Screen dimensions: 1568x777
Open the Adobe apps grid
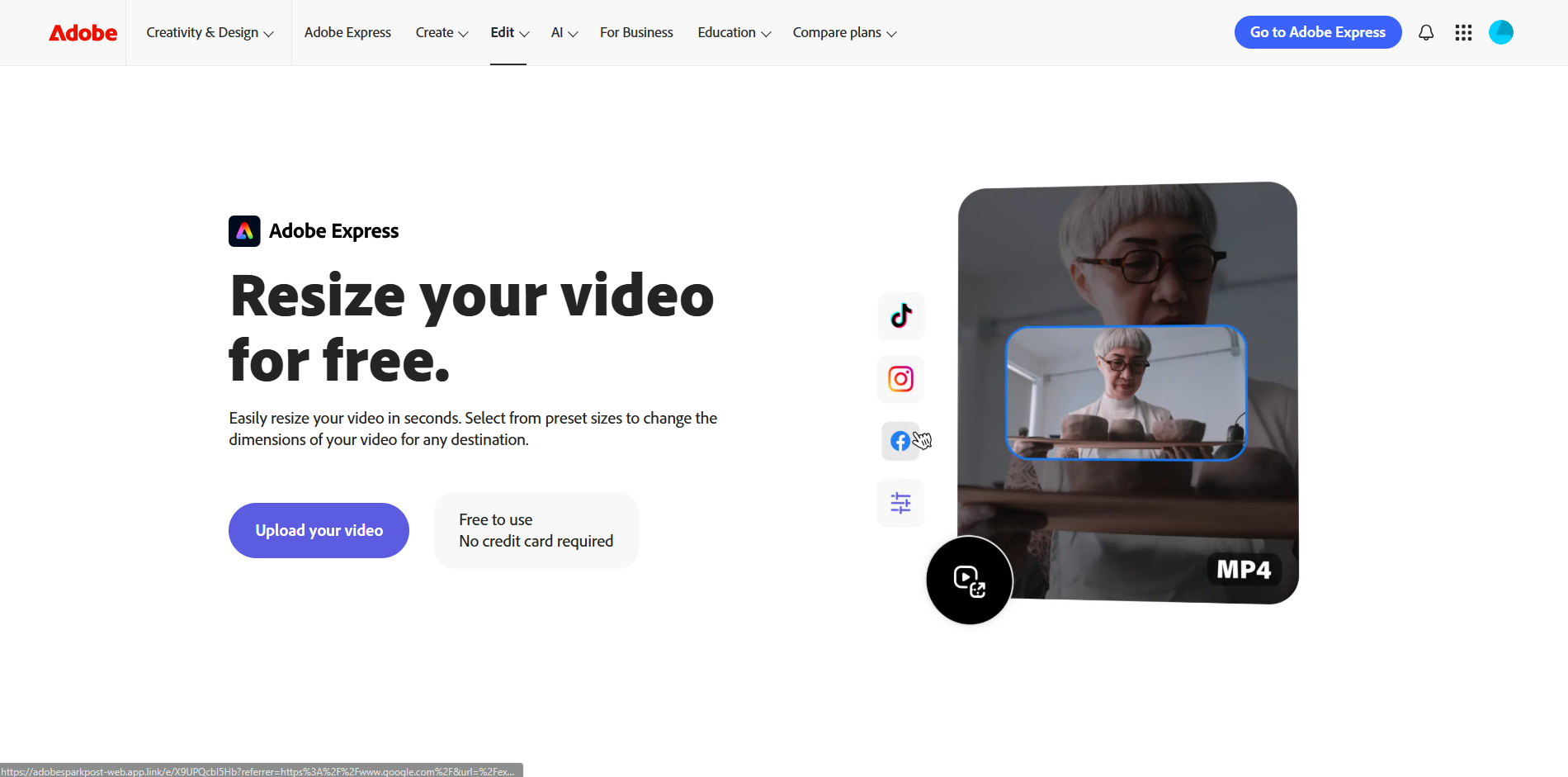1463,32
